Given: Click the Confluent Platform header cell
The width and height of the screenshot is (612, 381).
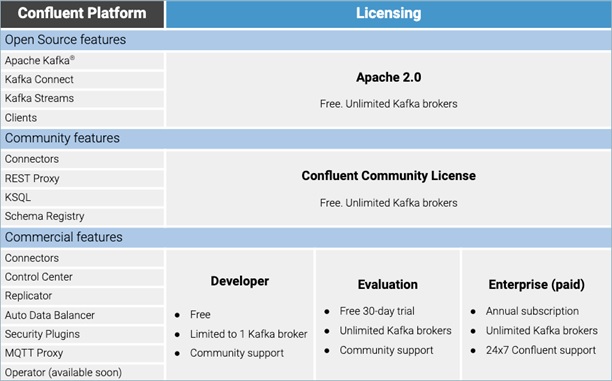Looking at the screenshot, I should pos(82,14).
